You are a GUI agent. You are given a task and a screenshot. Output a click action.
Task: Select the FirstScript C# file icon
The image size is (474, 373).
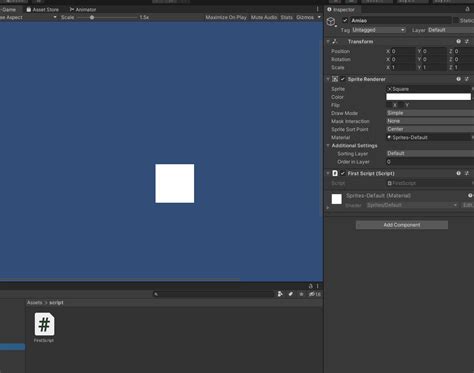[44, 324]
